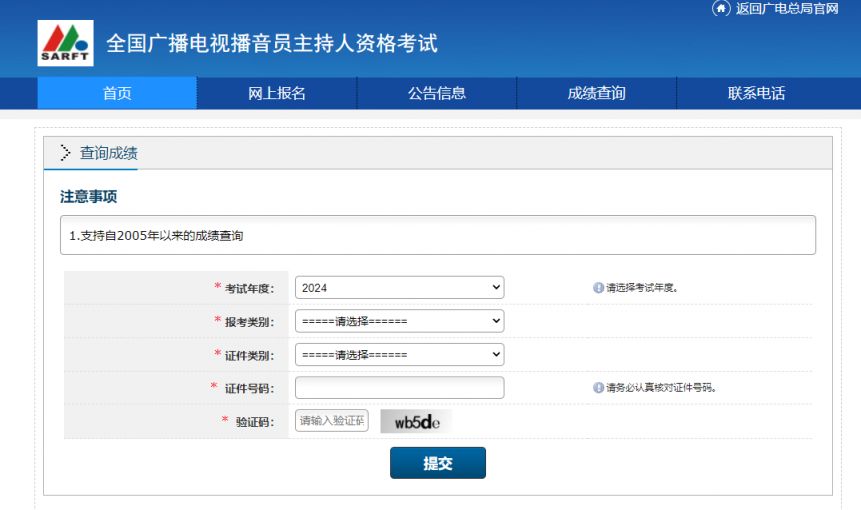Click the 证件号码 field label
Screen dimensions: 861x510
coord(249,388)
